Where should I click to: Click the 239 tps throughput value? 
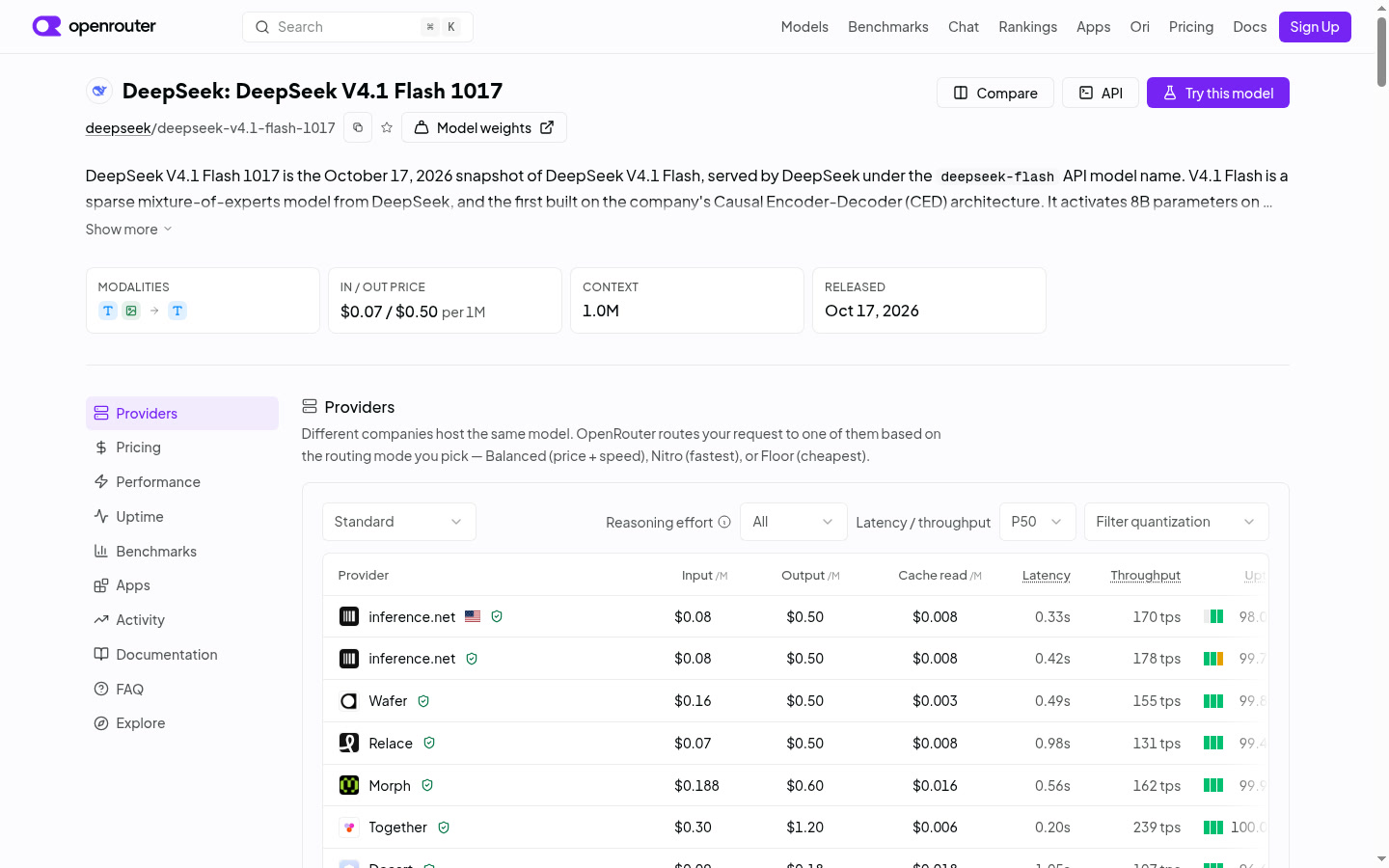(x=1157, y=827)
